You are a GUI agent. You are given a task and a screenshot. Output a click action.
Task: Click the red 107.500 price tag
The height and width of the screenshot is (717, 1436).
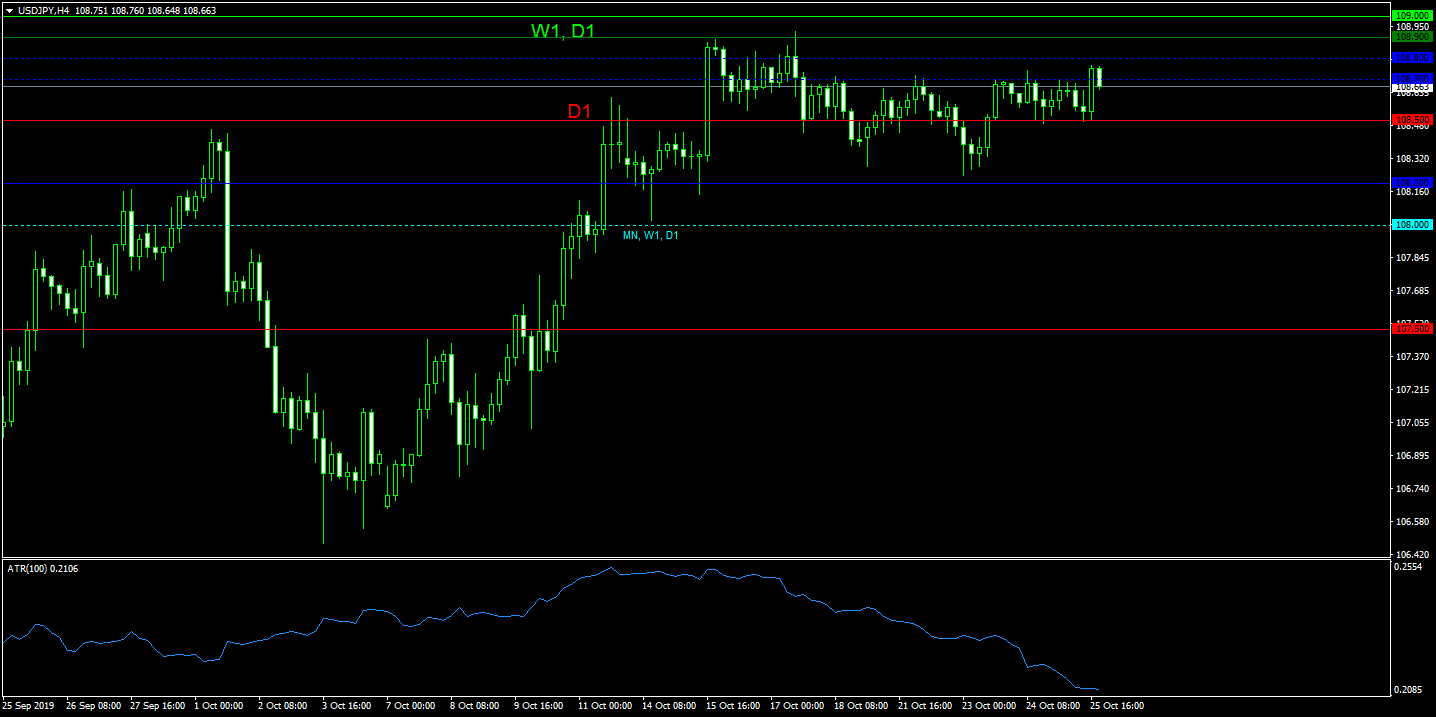(1413, 329)
